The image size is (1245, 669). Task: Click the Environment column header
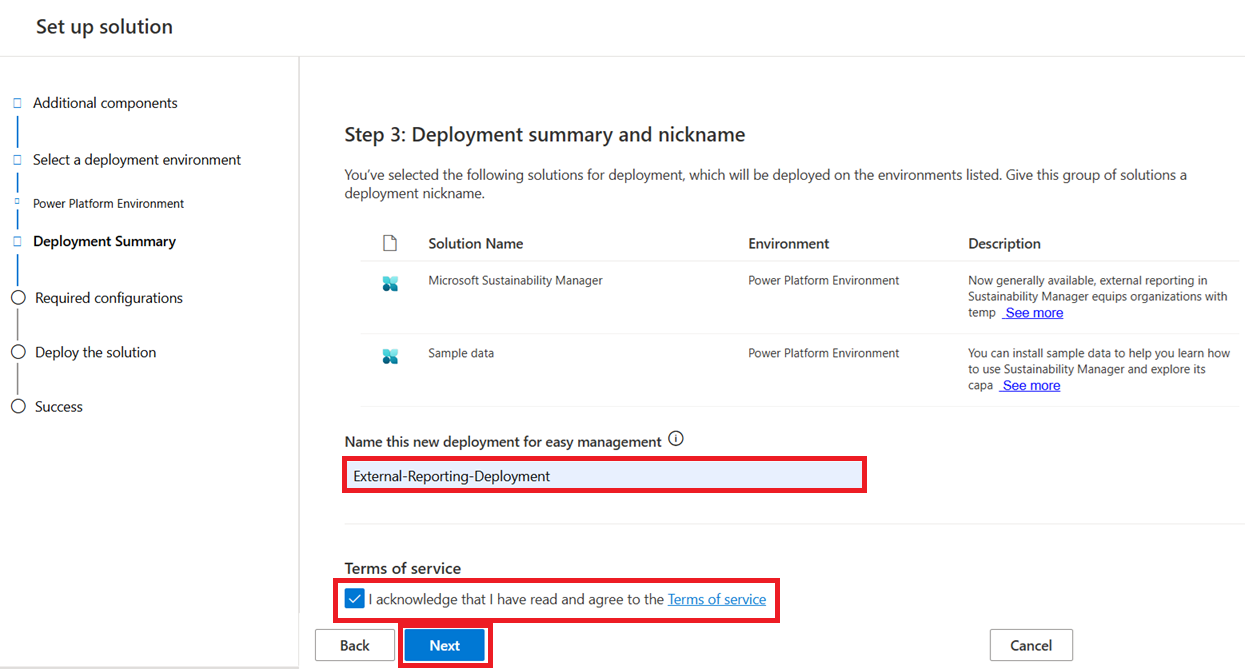click(789, 244)
